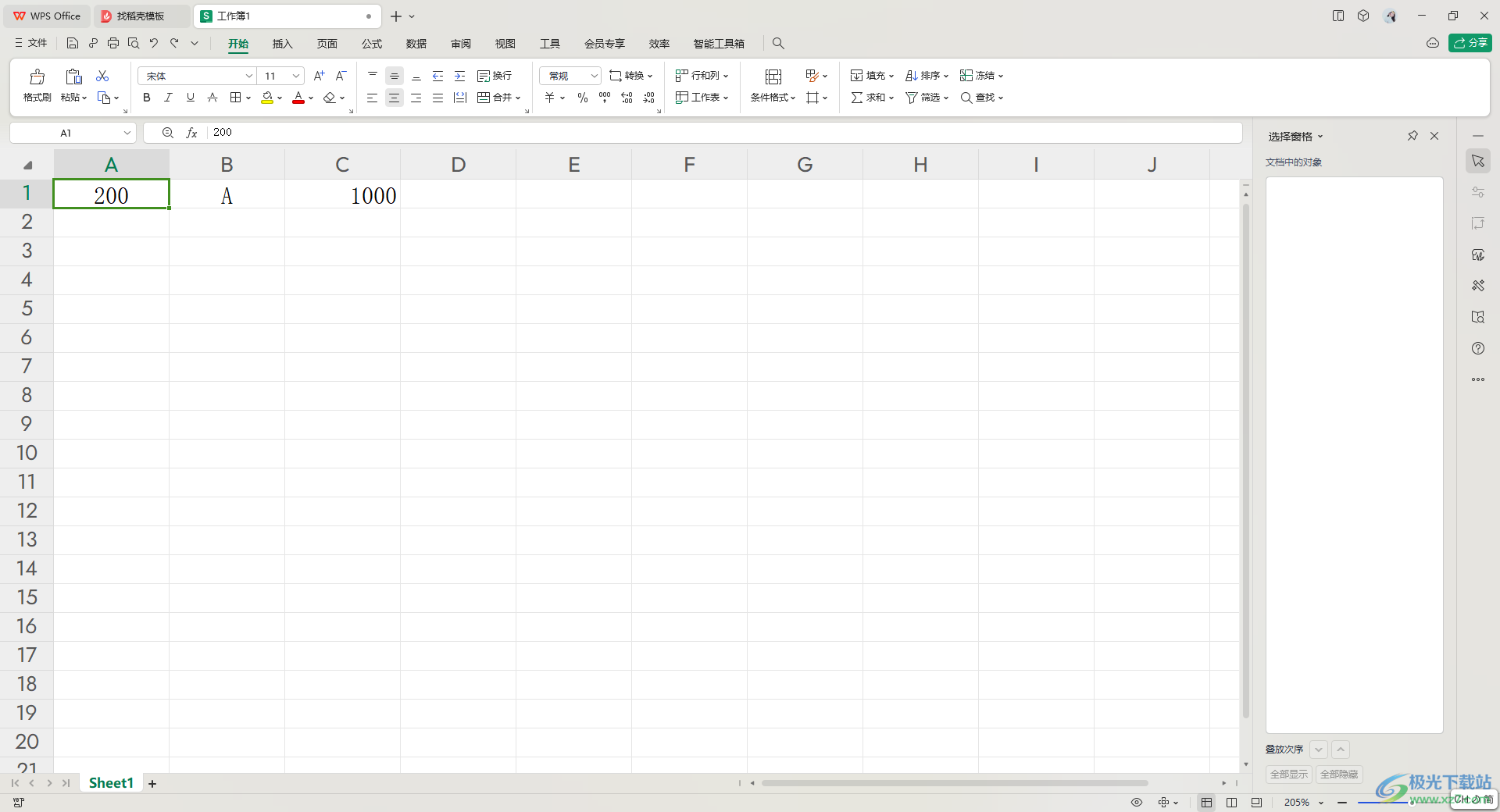
Task: Open the help question mark in right sidebar
Action: [1478, 348]
